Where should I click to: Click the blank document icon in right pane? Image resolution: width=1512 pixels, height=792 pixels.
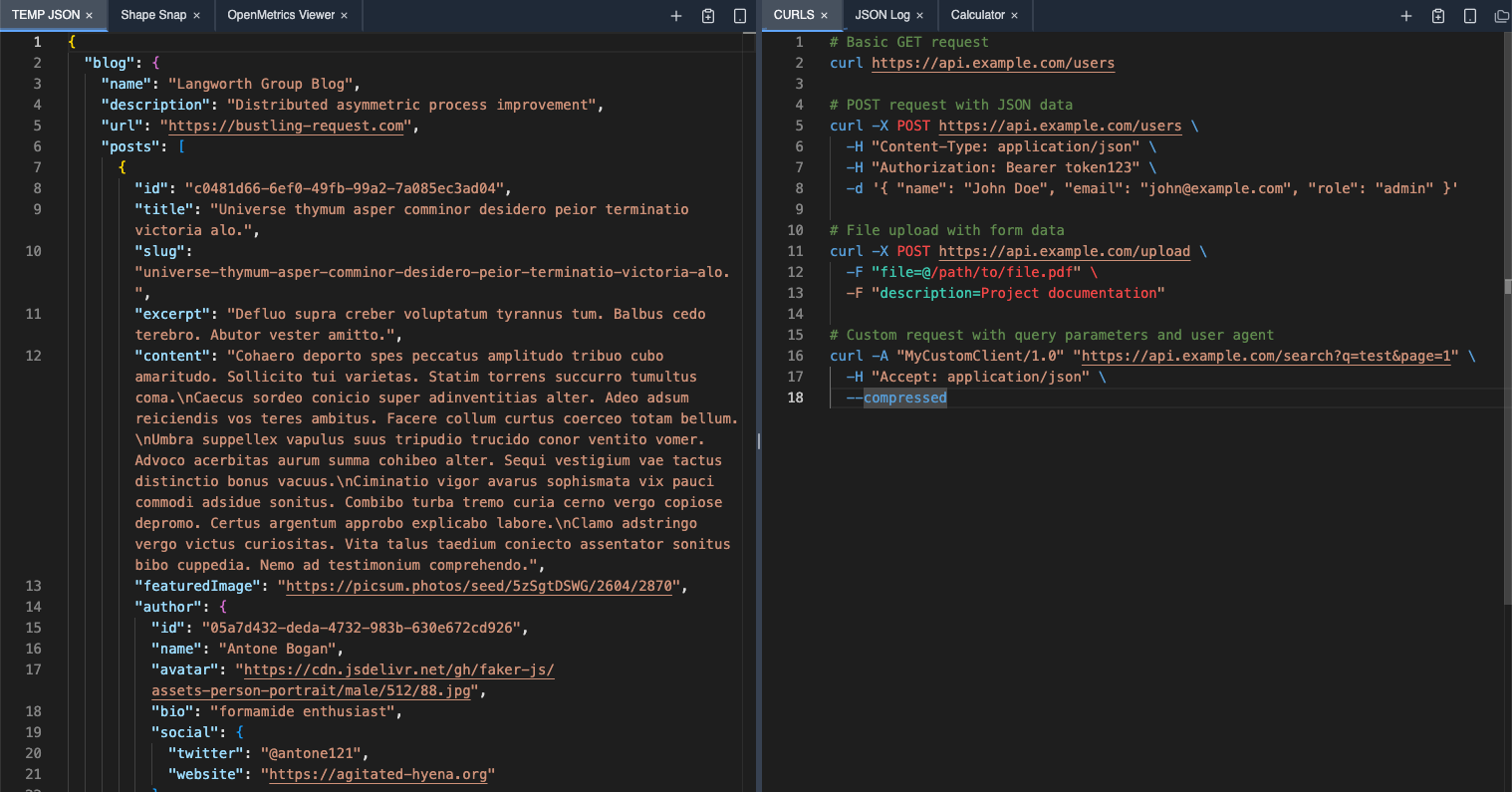[1470, 16]
